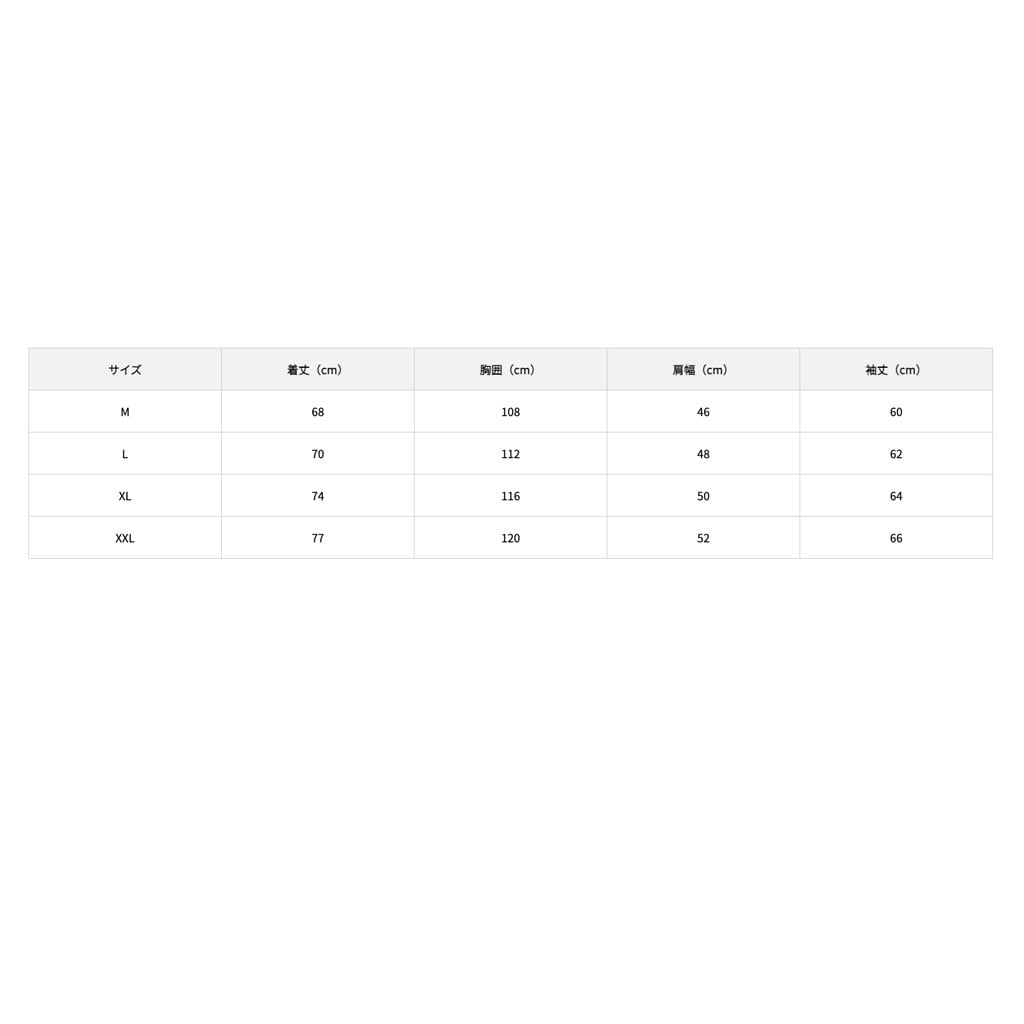Image resolution: width=1024 pixels, height=1024 pixels.
Task: Click the M size row label
Action: click(x=125, y=412)
